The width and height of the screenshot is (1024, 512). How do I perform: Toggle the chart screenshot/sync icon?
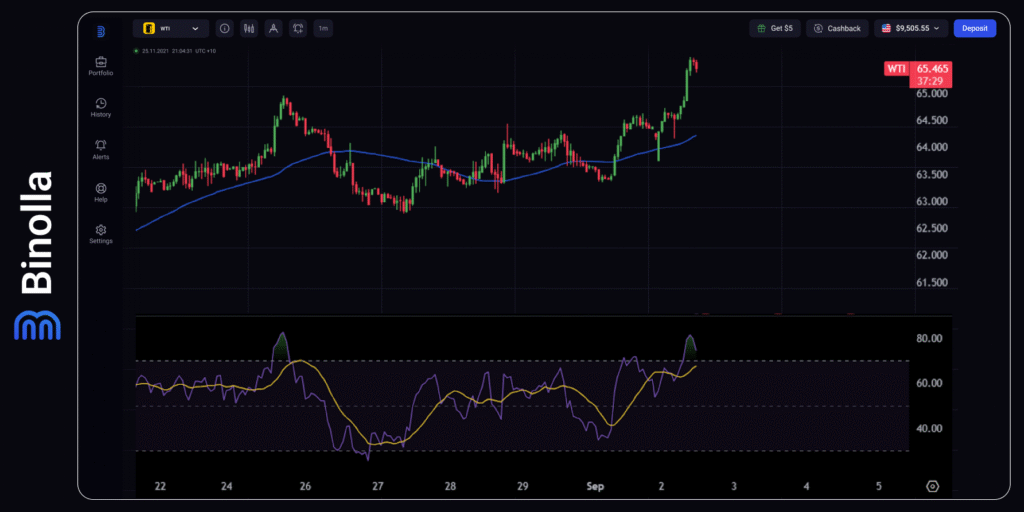(298, 29)
